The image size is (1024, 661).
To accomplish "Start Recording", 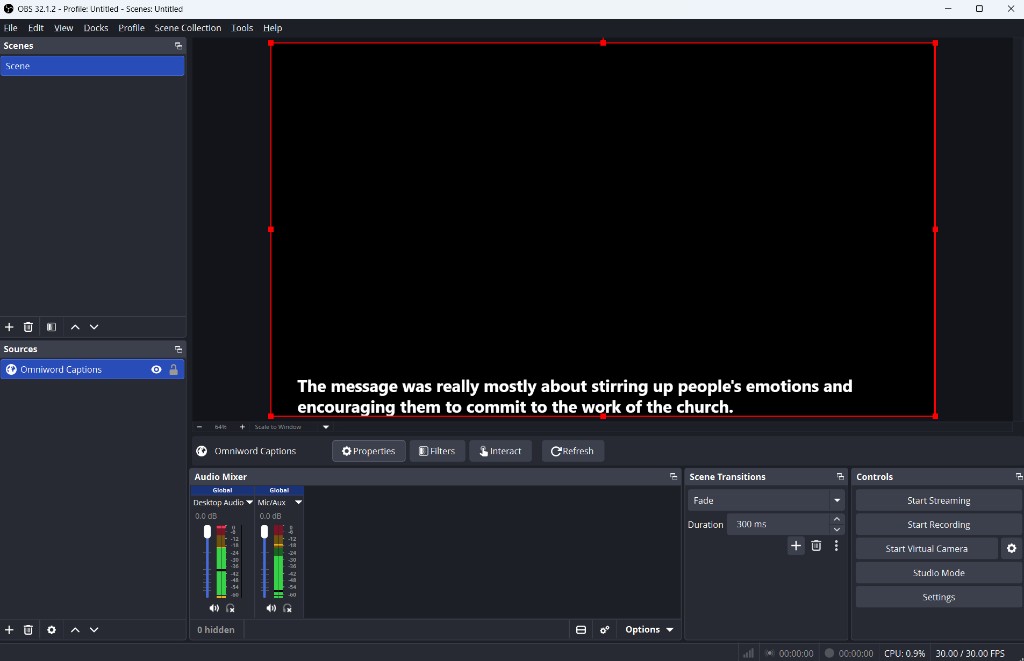I will (x=938, y=525).
